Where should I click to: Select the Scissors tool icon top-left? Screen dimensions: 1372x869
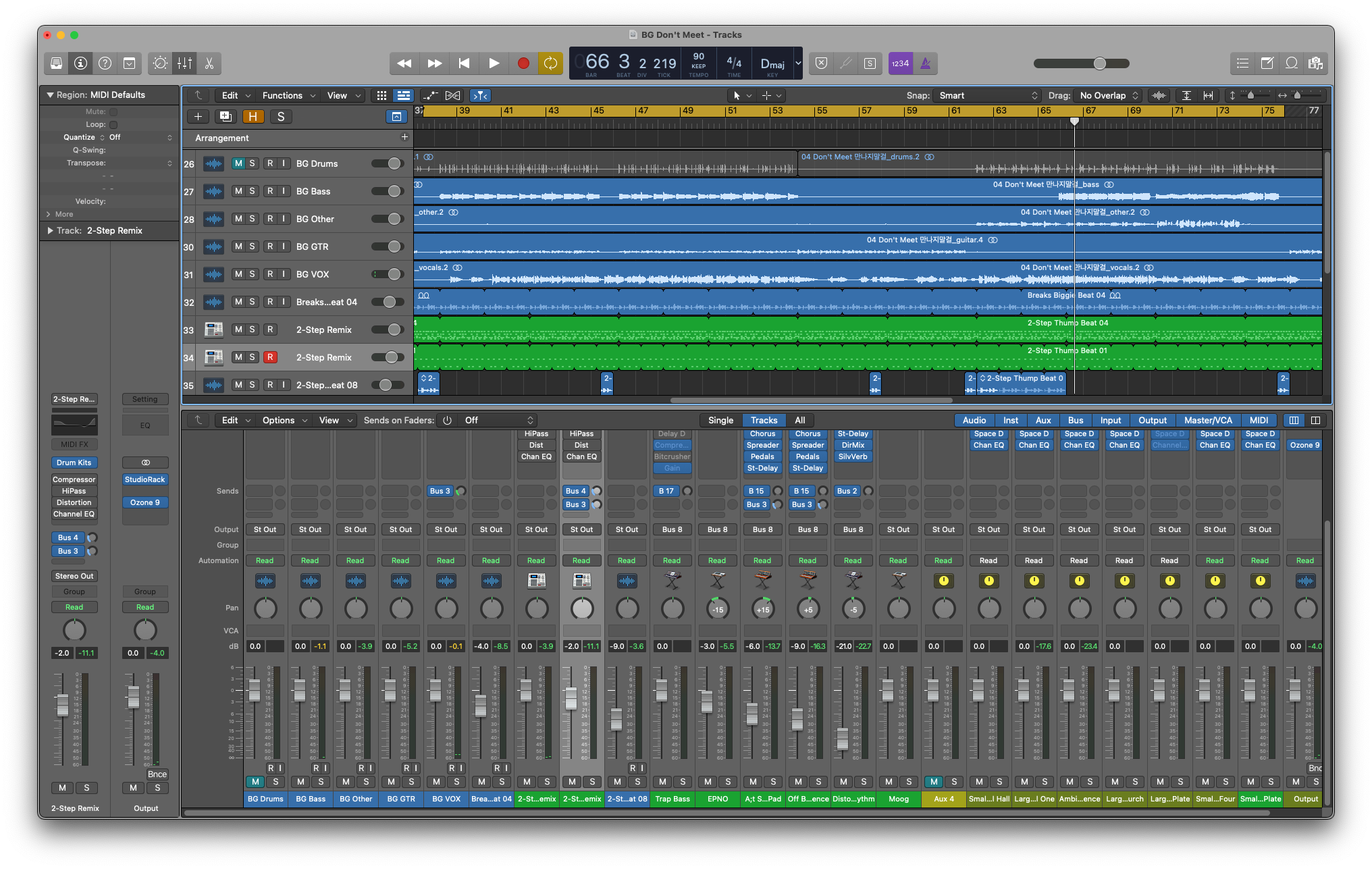click(x=209, y=63)
